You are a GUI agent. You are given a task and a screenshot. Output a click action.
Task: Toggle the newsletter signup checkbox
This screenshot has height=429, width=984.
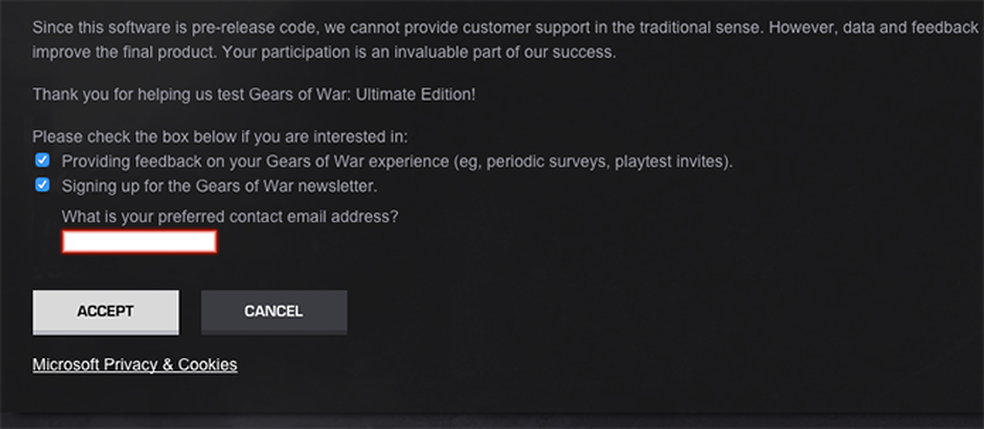point(42,185)
